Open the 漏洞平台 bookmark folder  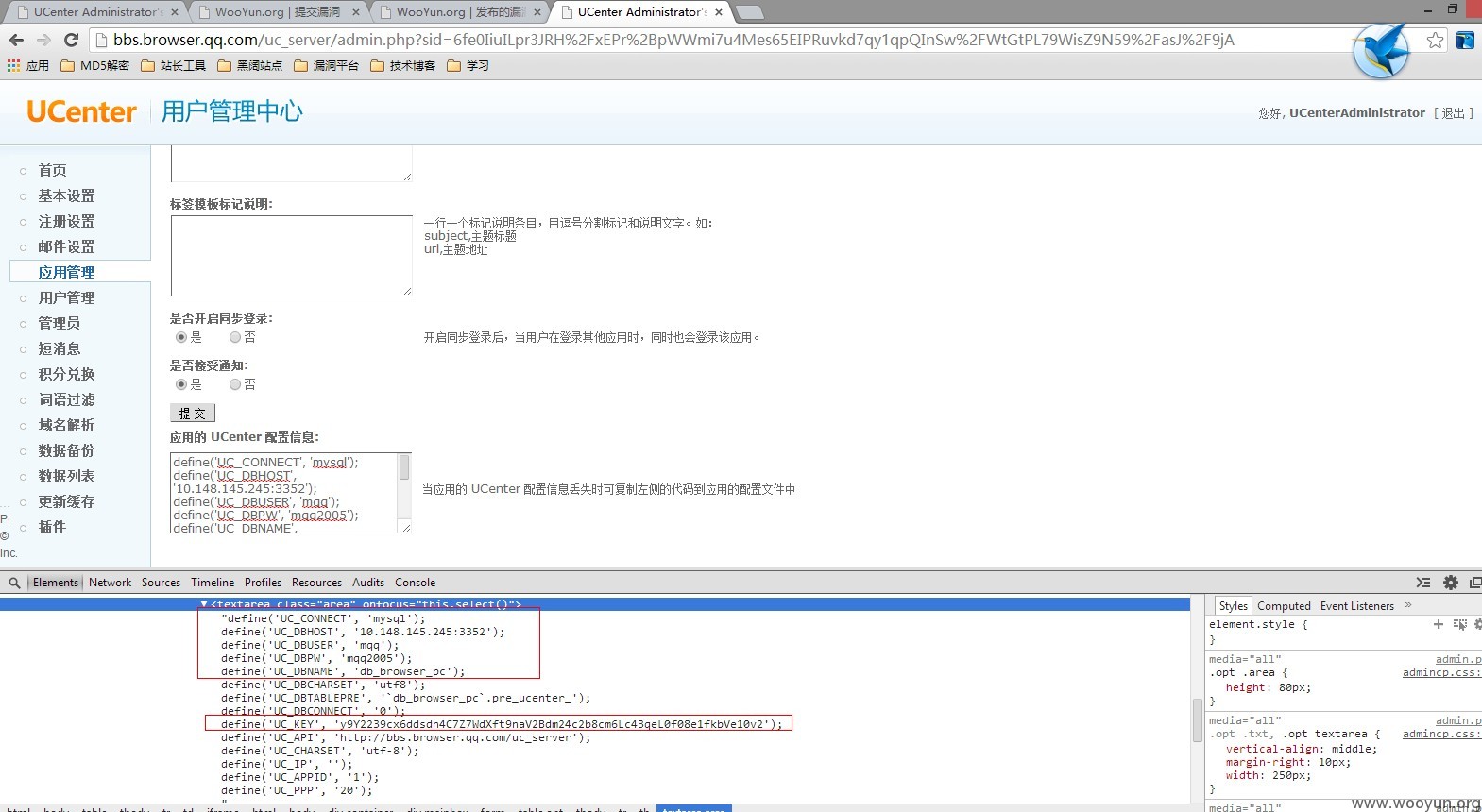pos(326,65)
